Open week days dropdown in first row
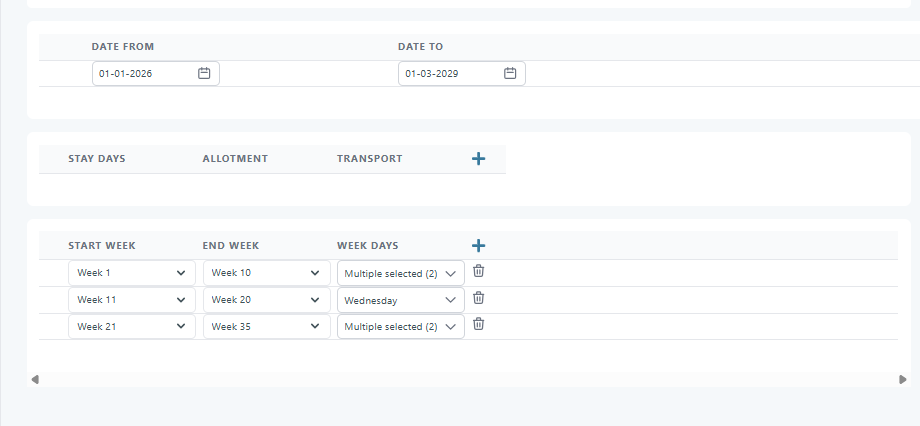920x426 pixels. [x=400, y=273]
